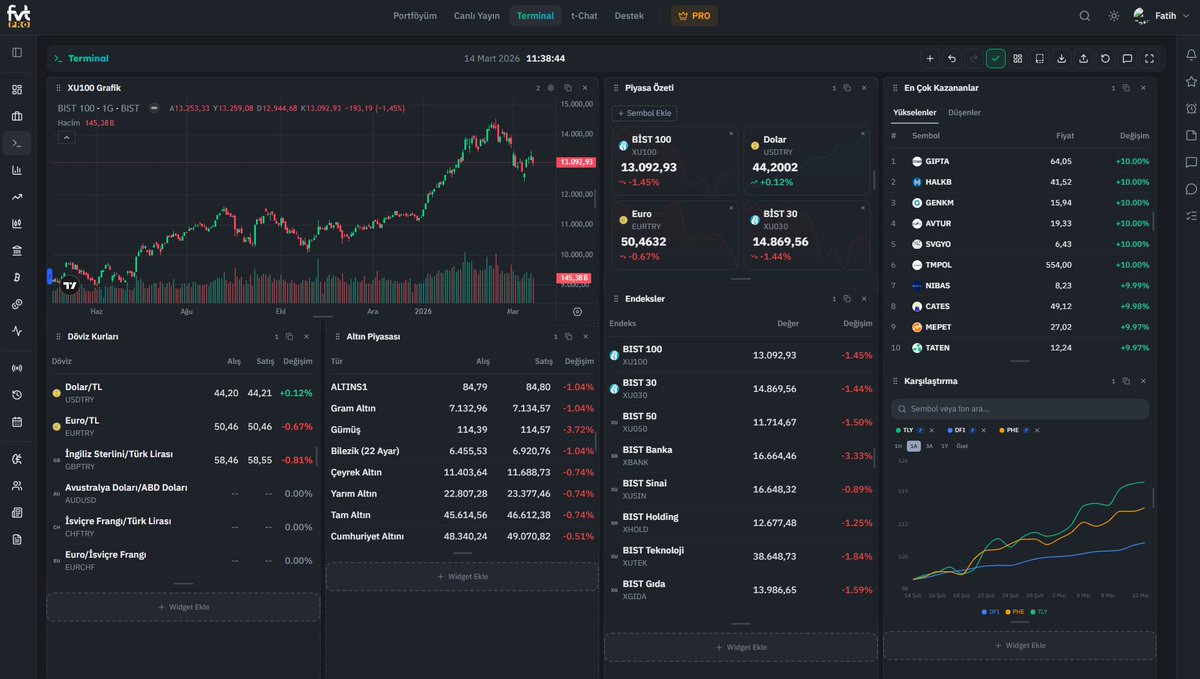This screenshot has height=679, width=1200.
Task: Select 1A range in Karşılaştırma
Action: (x=914, y=446)
